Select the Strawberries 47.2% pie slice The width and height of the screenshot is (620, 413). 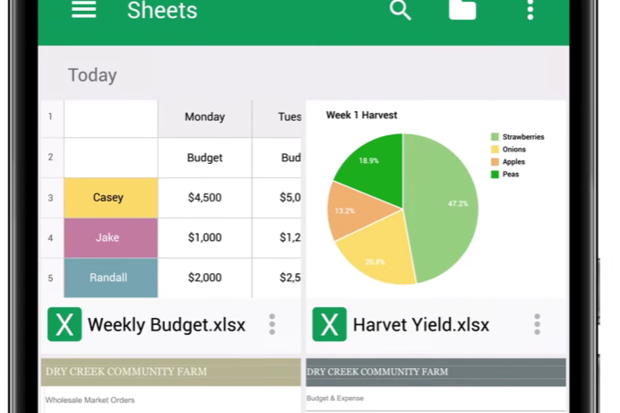[x=443, y=206]
